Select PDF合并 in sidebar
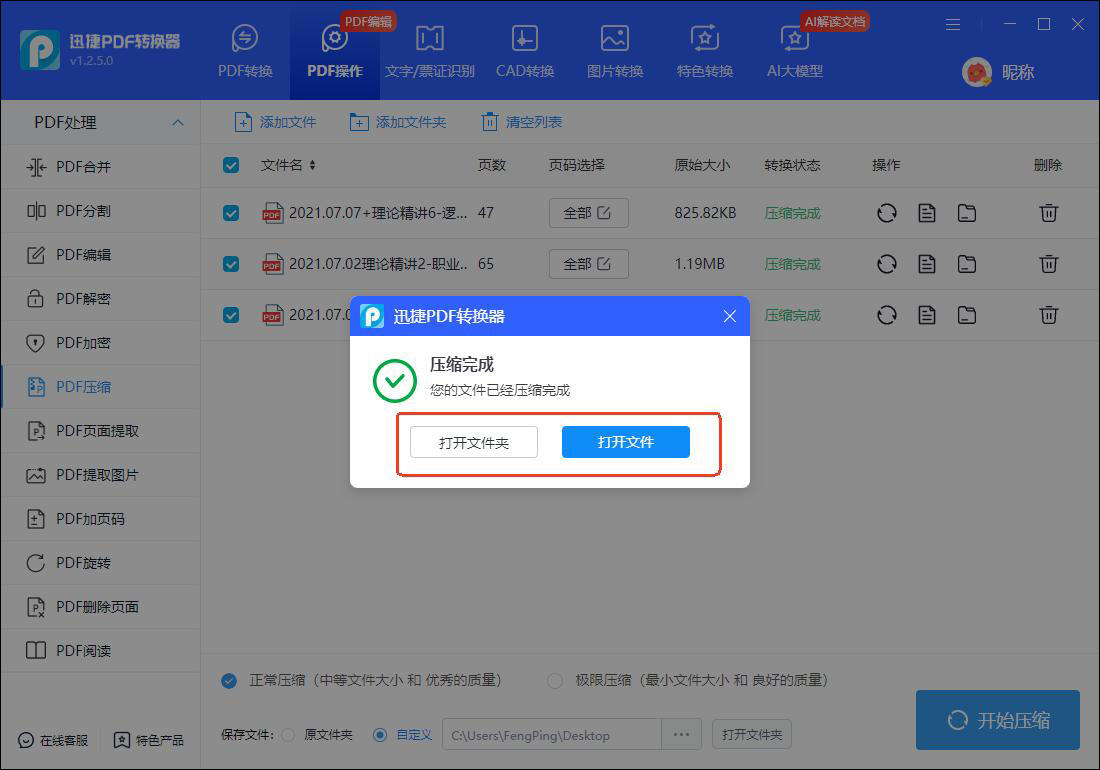 pyautogui.click(x=100, y=167)
